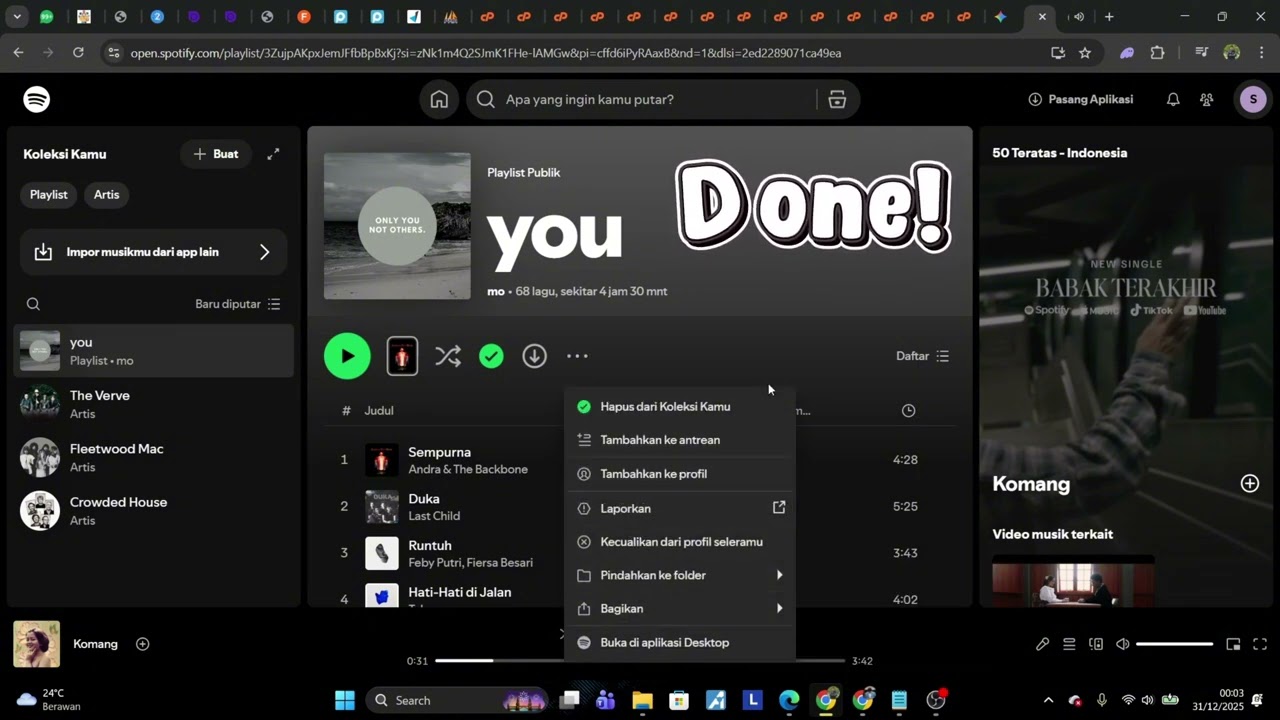Open the playlist preview thumbnail button
Image resolution: width=1280 pixels, height=720 pixels.
(402, 356)
